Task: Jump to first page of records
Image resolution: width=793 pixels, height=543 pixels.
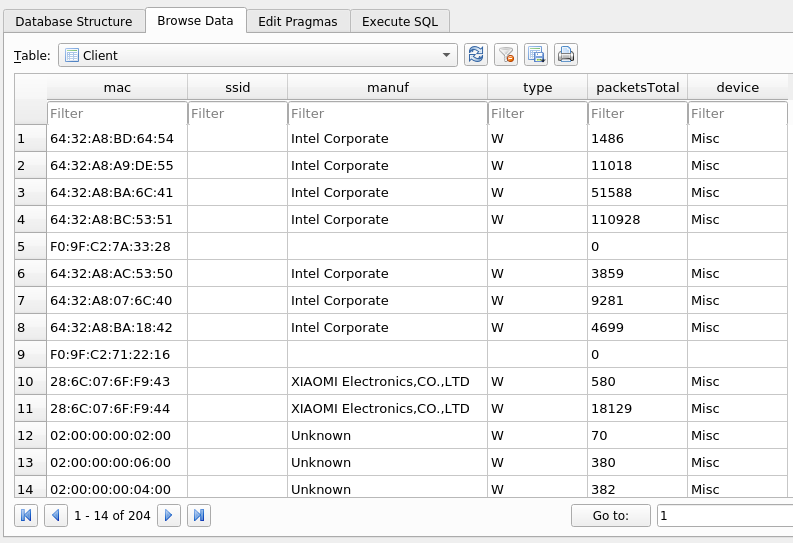Action: 27,515
